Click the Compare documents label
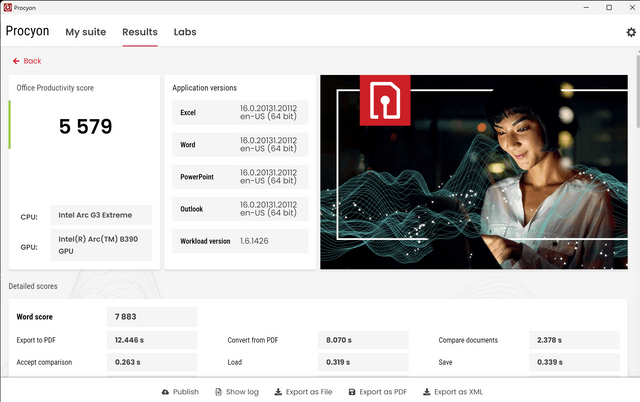Viewport: 640px width, 402px height. [x=468, y=340]
